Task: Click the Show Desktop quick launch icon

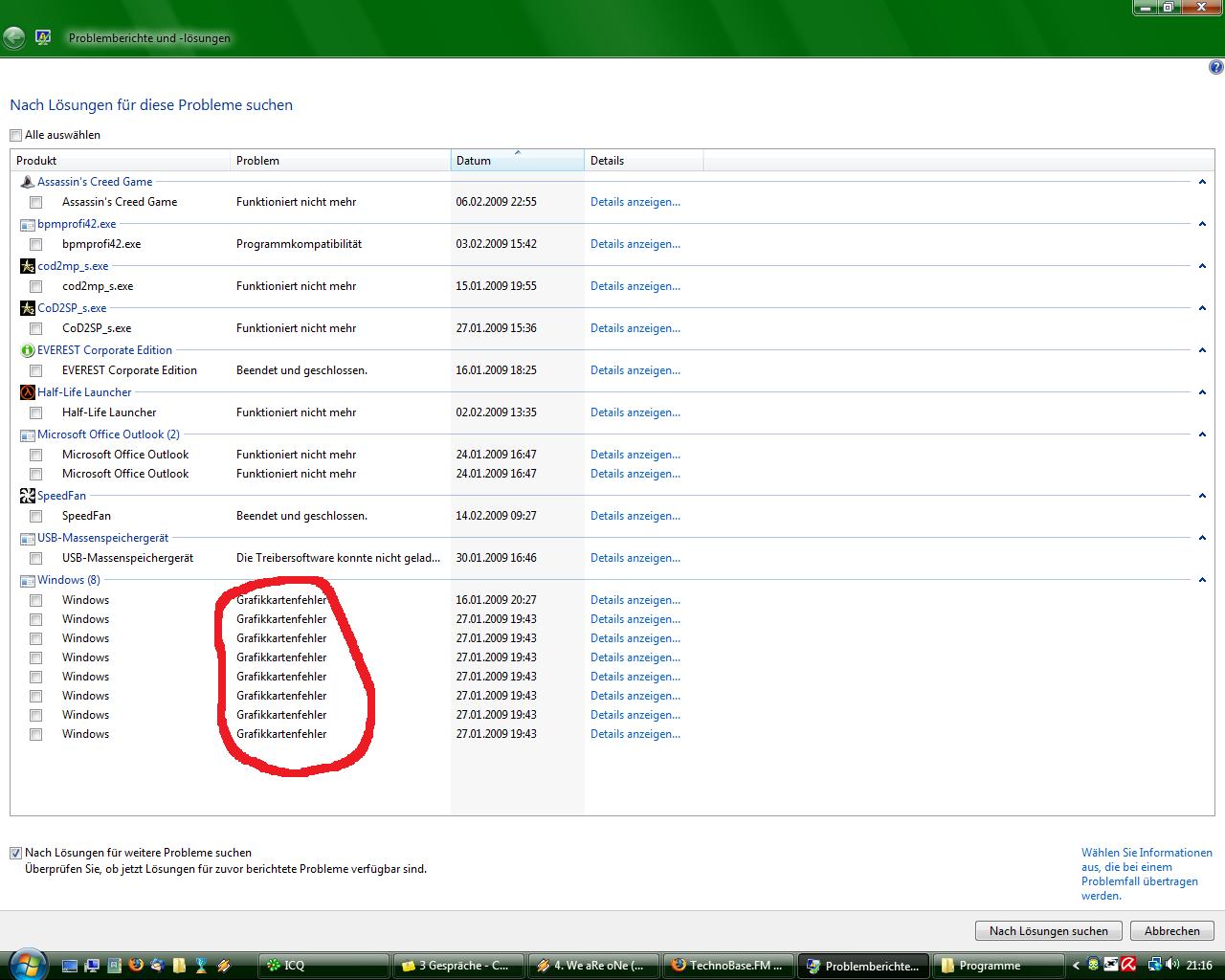Action: (x=70, y=966)
